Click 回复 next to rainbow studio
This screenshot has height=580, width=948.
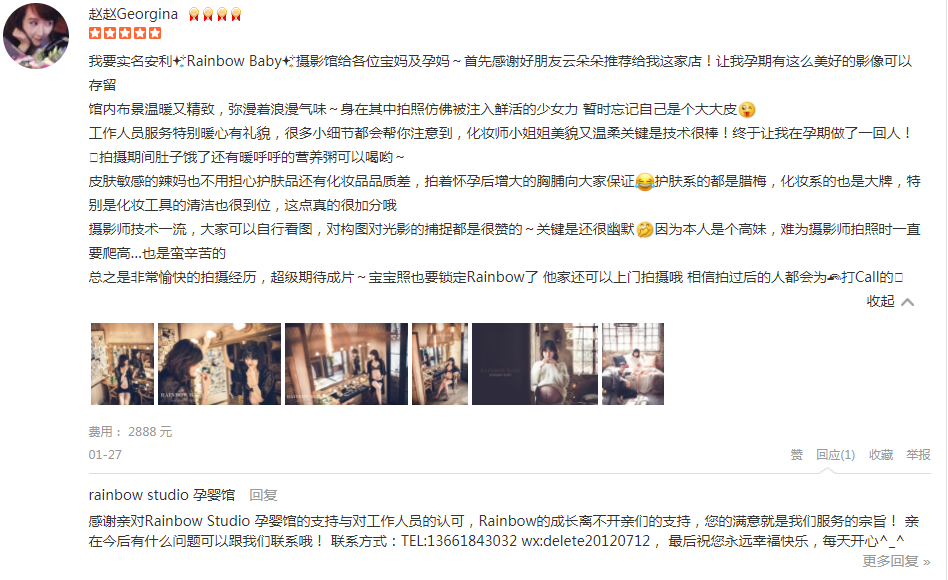pos(264,495)
